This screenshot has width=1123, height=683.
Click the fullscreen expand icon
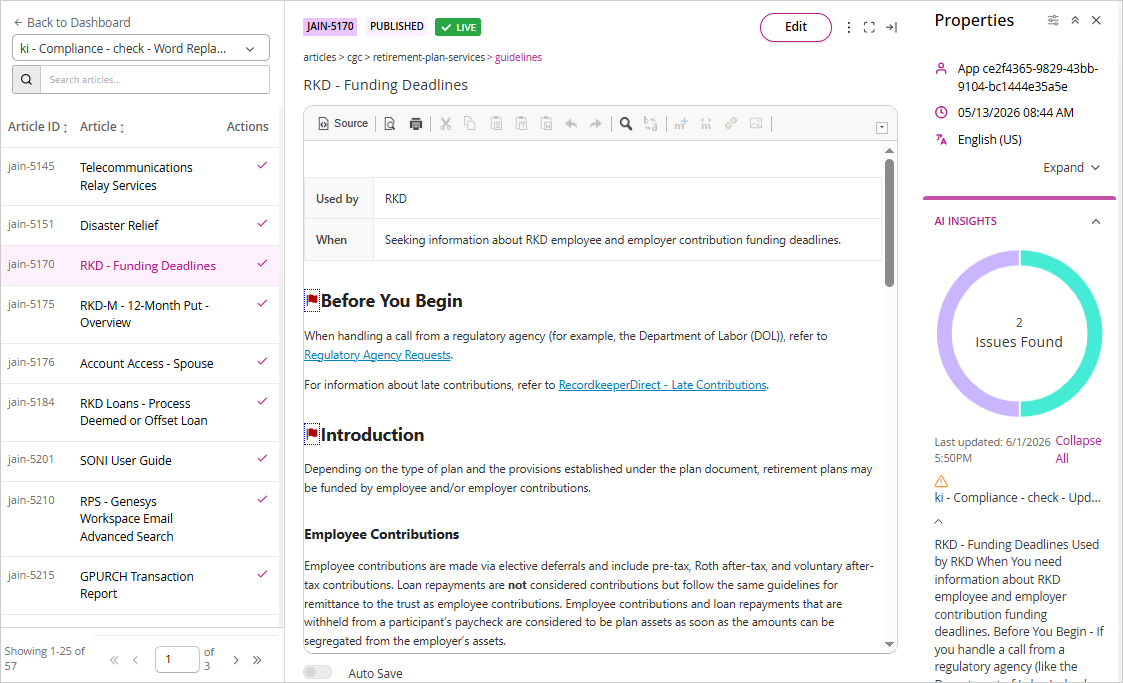pos(869,27)
